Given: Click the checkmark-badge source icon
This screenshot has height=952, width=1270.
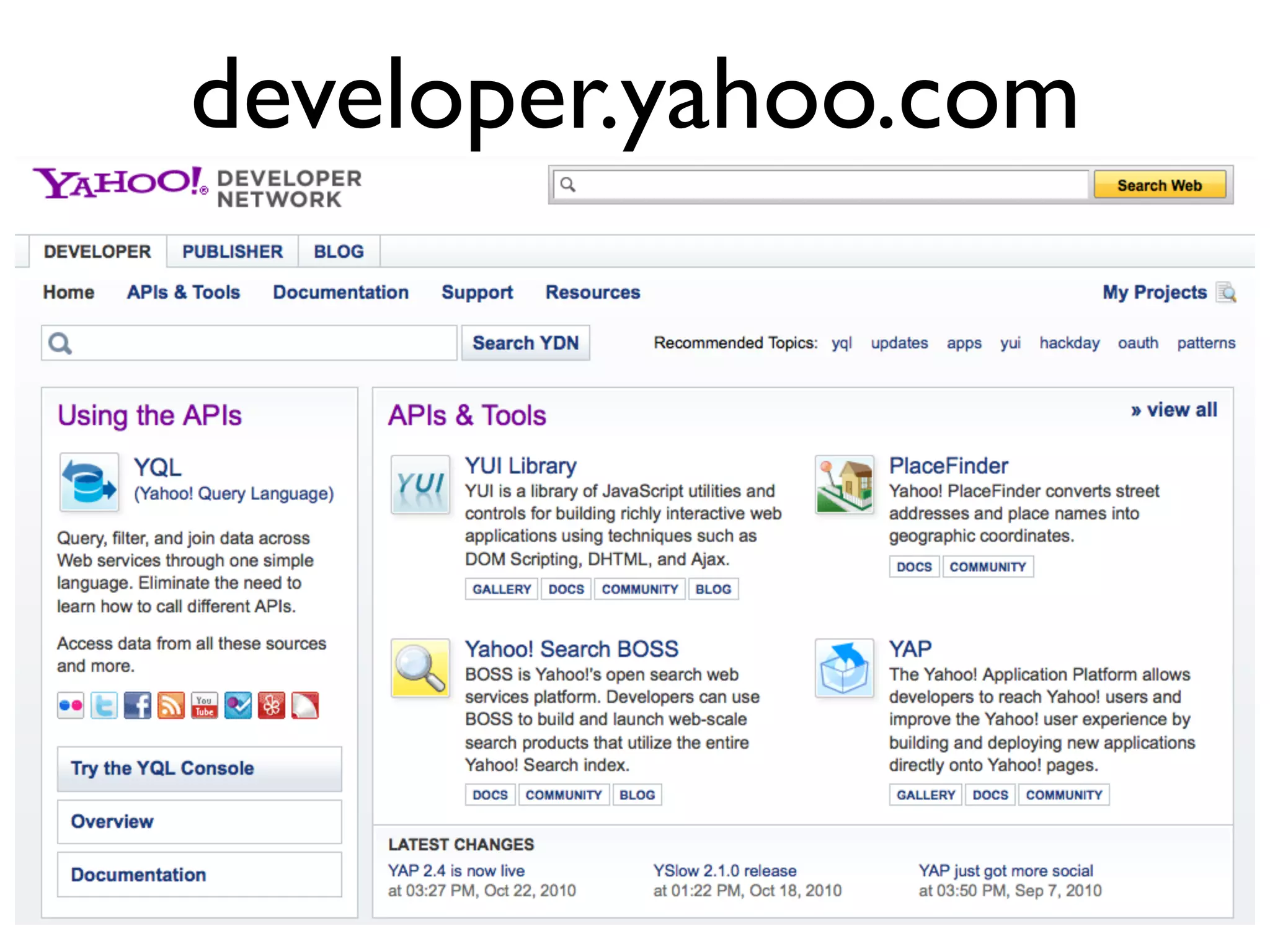Looking at the screenshot, I should click(238, 705).
